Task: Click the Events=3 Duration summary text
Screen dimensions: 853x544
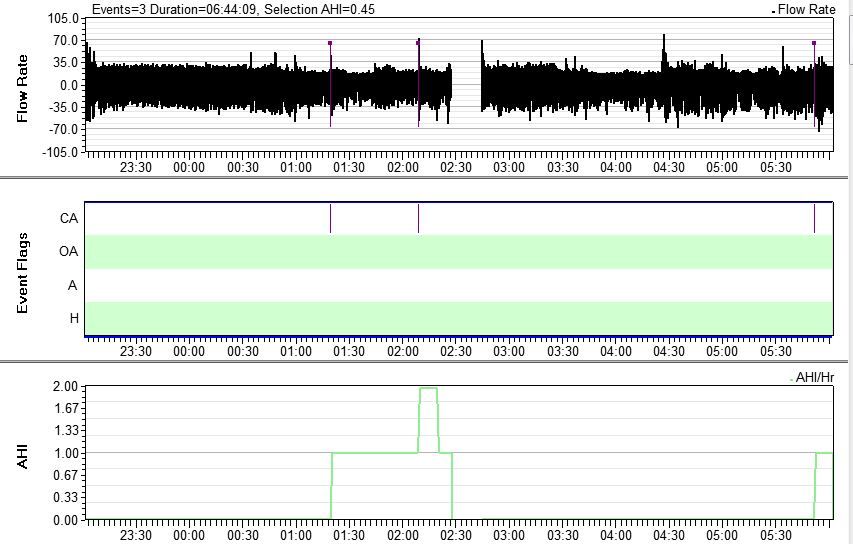Action: [233, 9]
